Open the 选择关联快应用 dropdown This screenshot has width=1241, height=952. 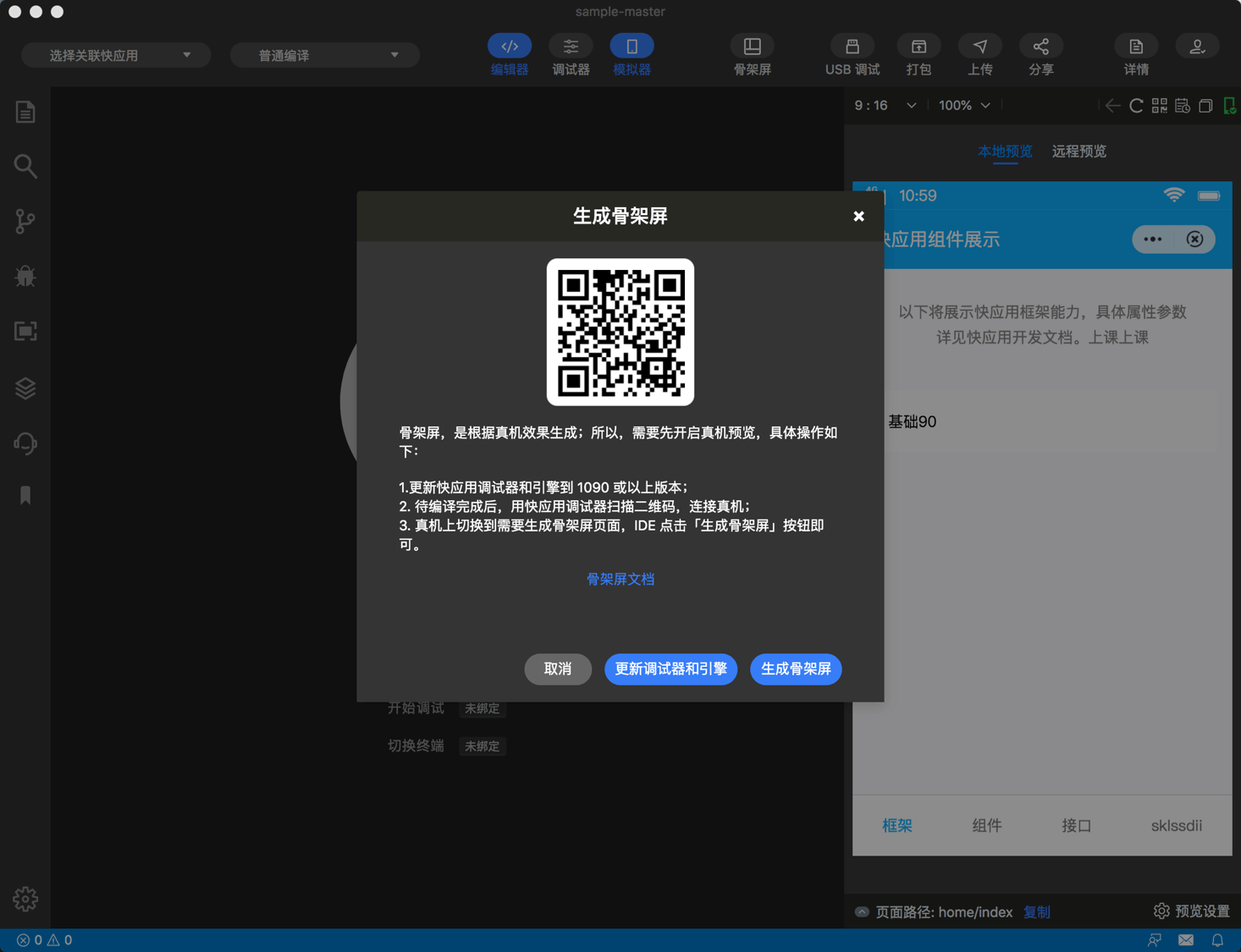(115, 54)
